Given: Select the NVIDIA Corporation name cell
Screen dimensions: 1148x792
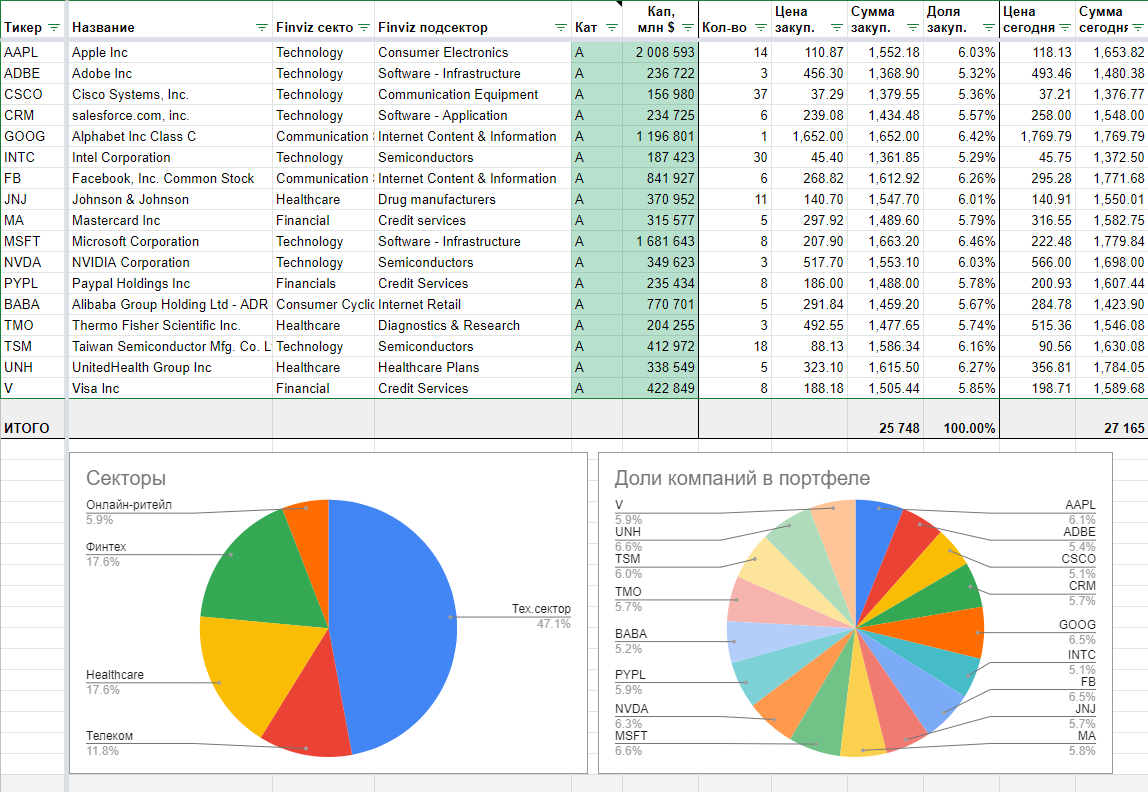Looking at the screenshot, I should click(170, 262).
